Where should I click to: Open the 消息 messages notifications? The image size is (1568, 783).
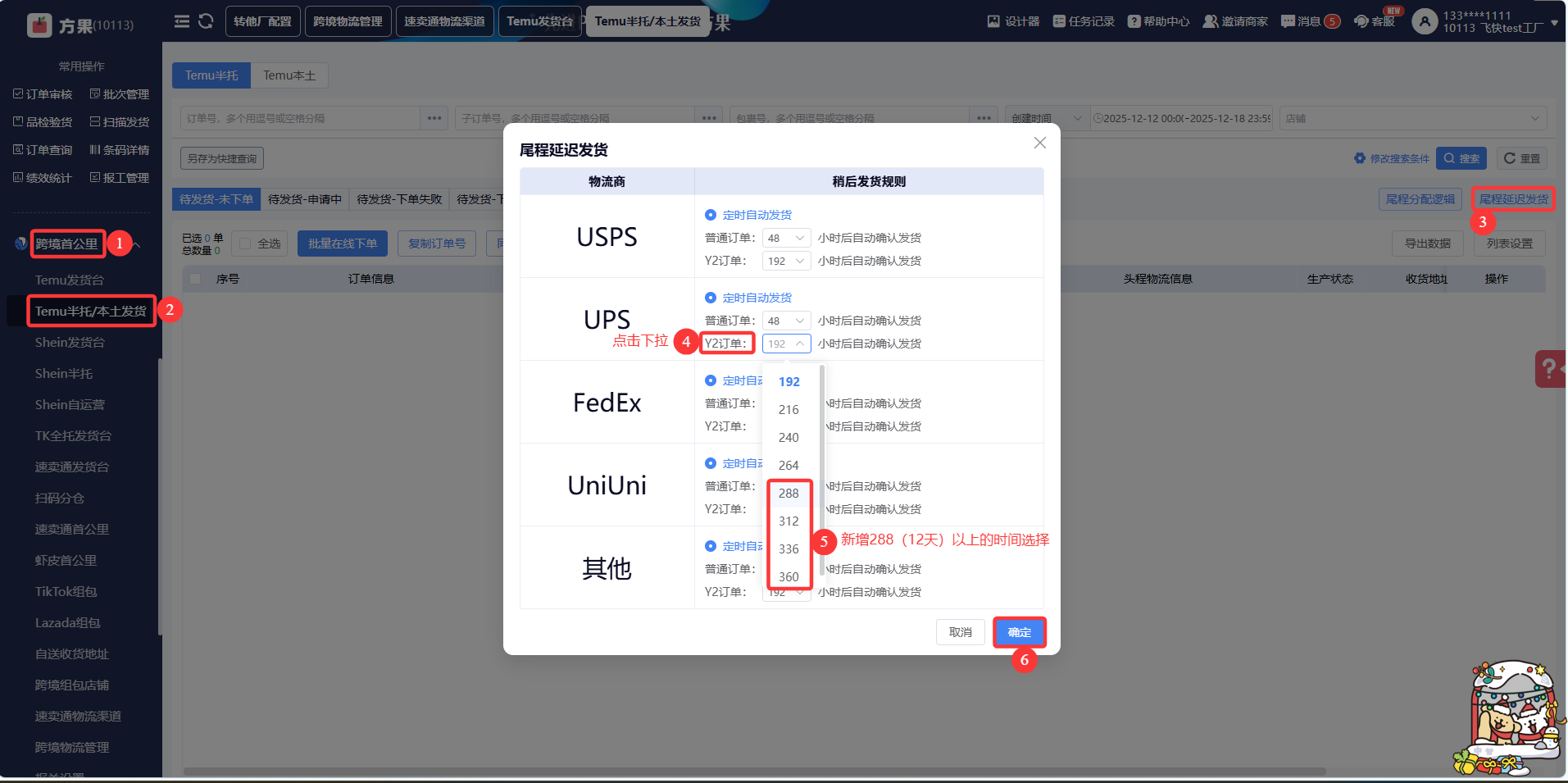1310,21
